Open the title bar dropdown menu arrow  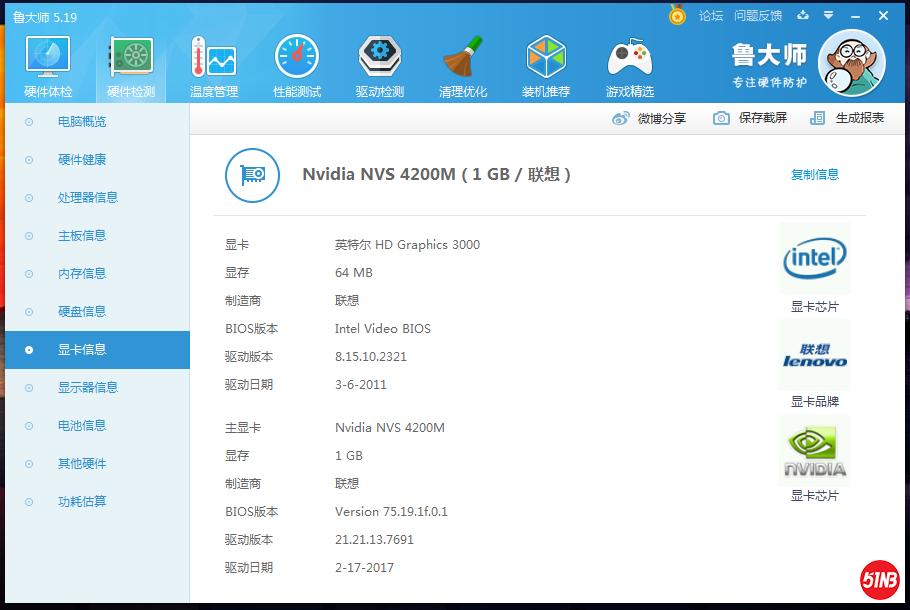click(x=828, y=16)
